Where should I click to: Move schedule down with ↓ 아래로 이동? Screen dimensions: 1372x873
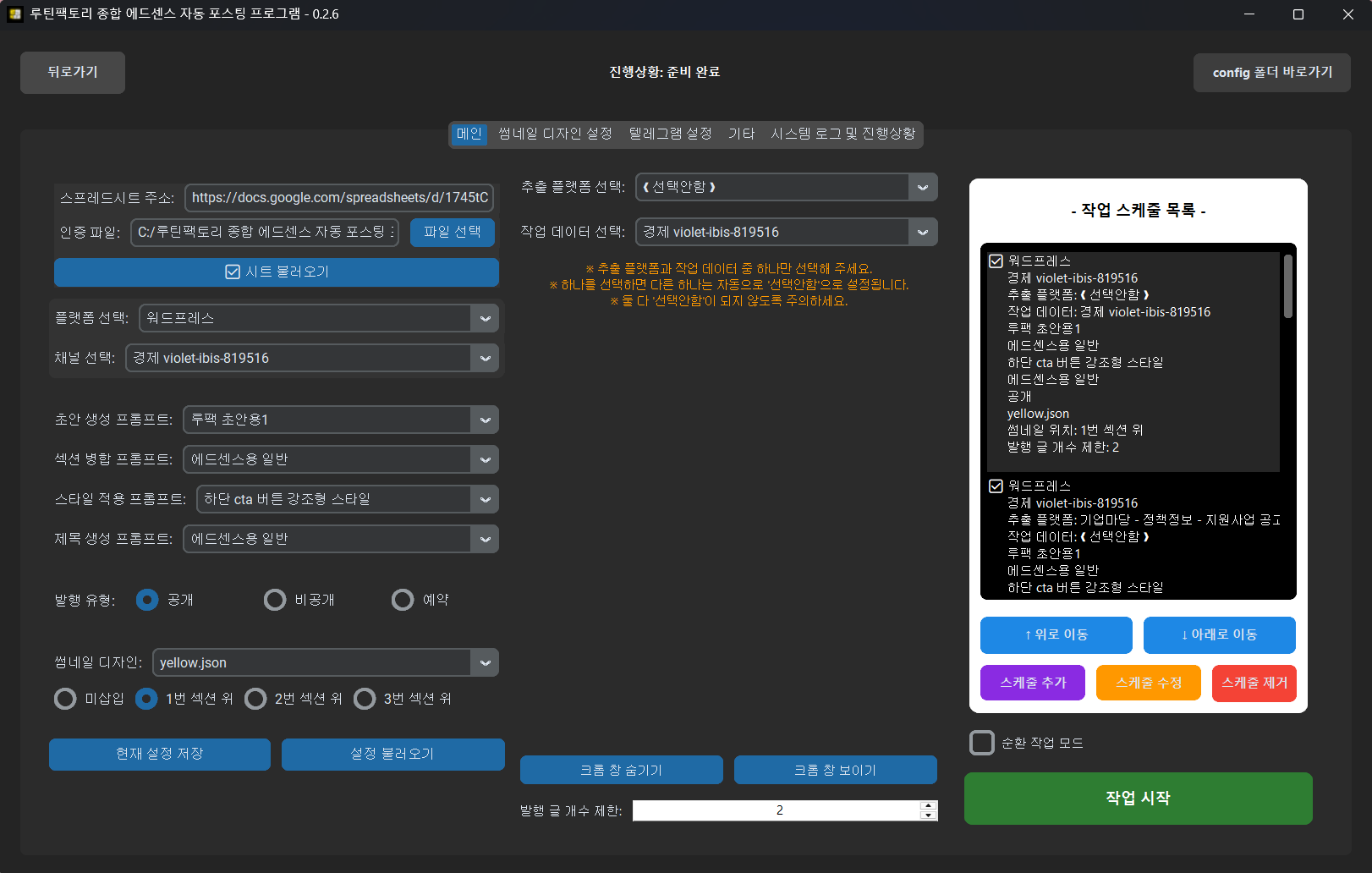point(1219,634)
